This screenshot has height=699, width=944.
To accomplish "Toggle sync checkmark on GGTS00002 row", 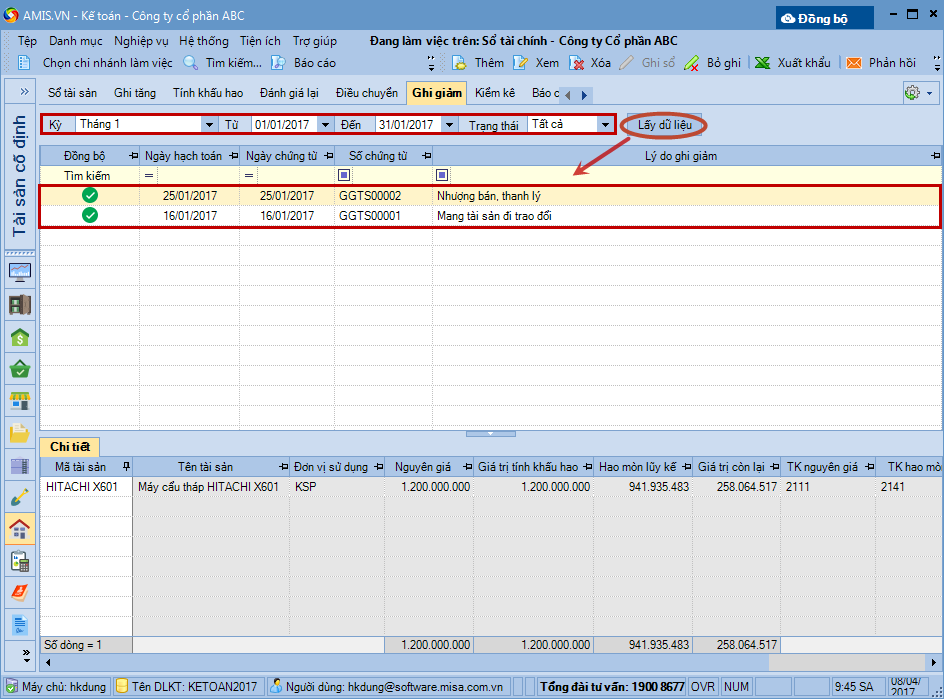I will tap(90, 196).
